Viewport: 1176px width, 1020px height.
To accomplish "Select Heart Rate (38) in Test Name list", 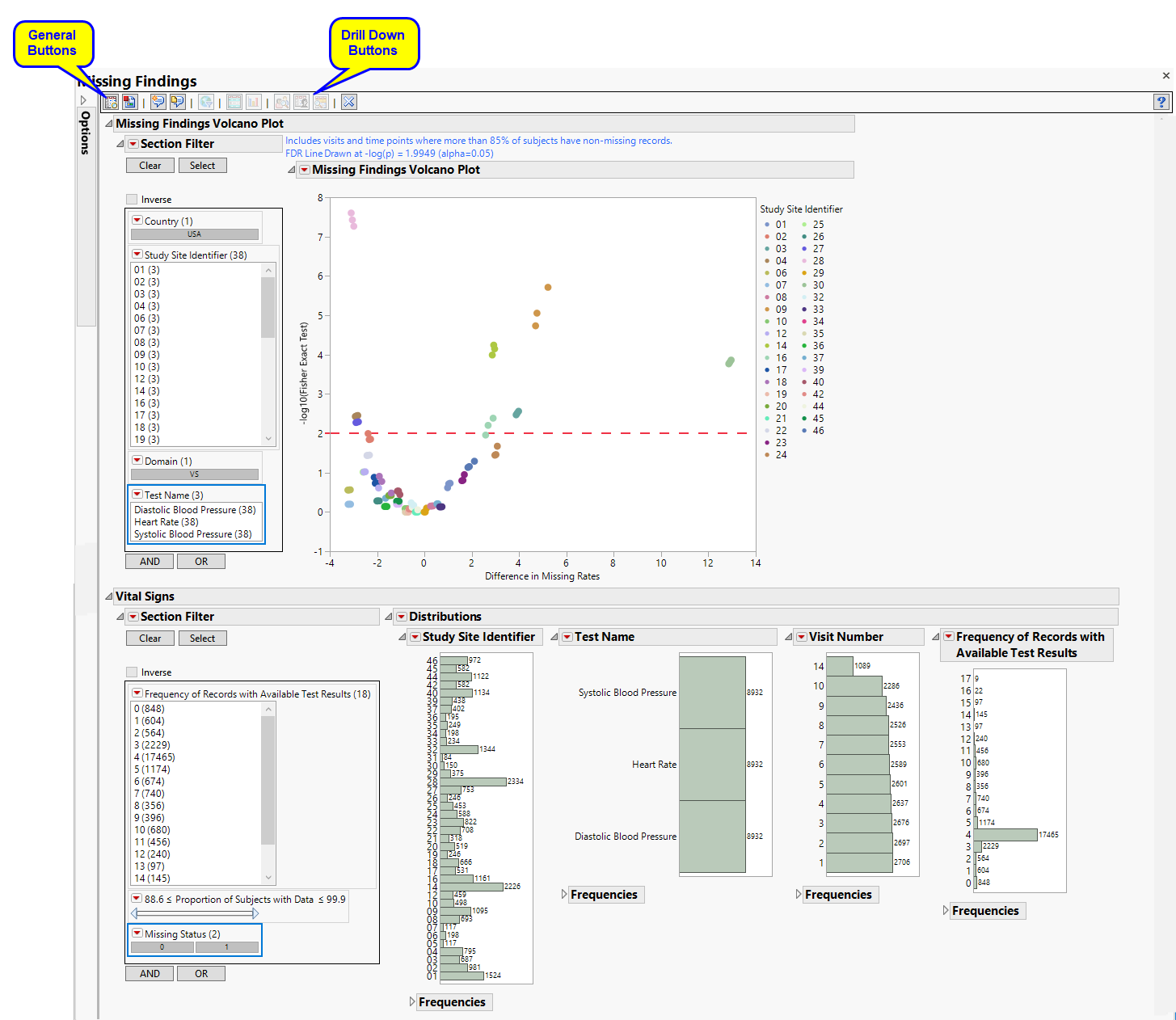I will [x=166, y=522].
